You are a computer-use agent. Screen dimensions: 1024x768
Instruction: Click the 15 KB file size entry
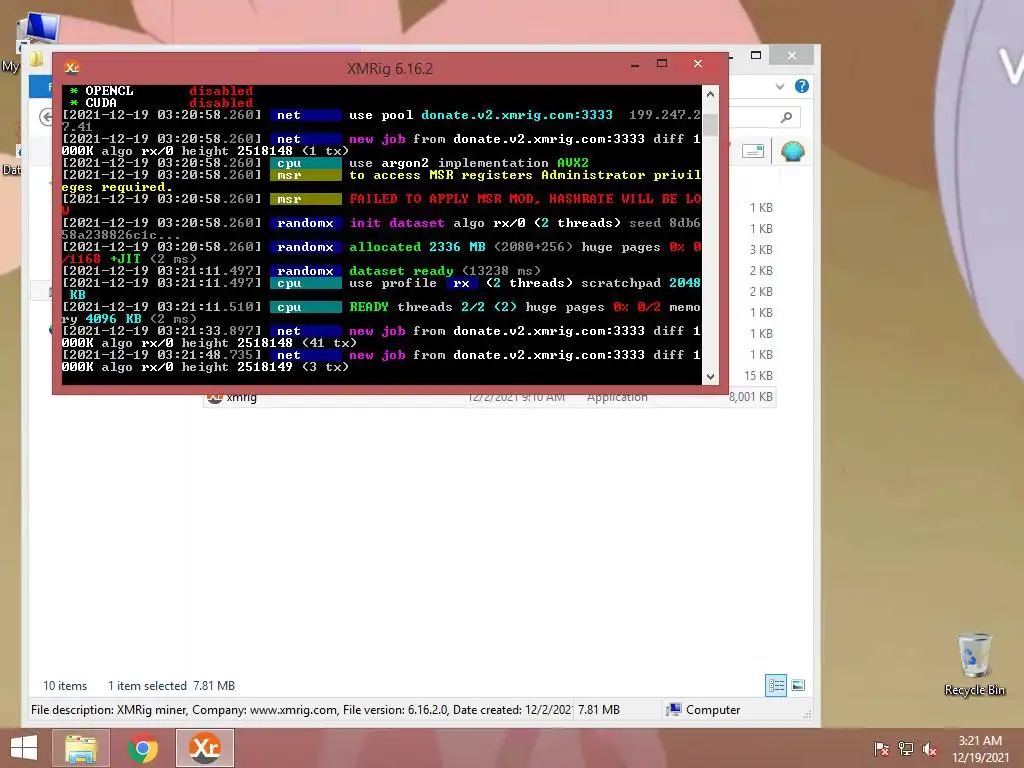coord(758,376)
